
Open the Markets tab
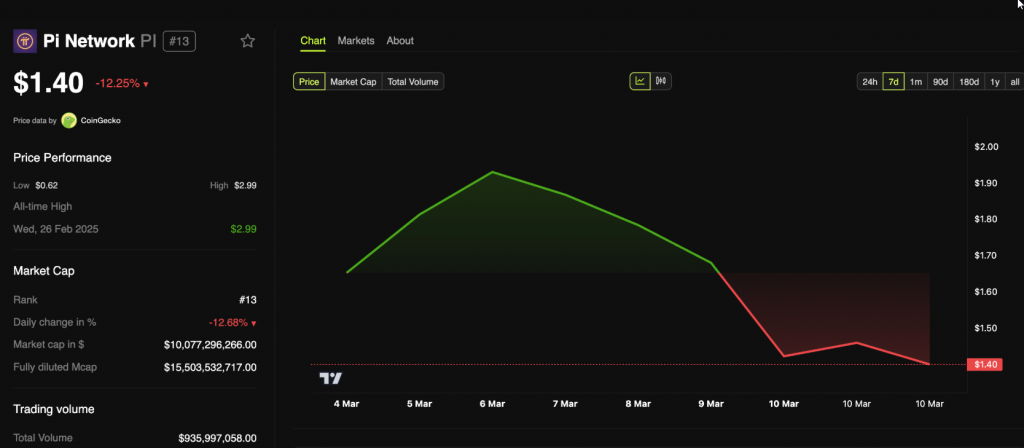[356, 40]
